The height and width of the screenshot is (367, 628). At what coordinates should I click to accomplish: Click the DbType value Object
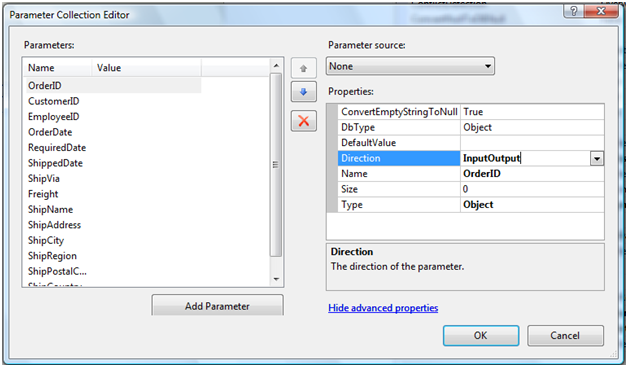[x=532, y=127]
